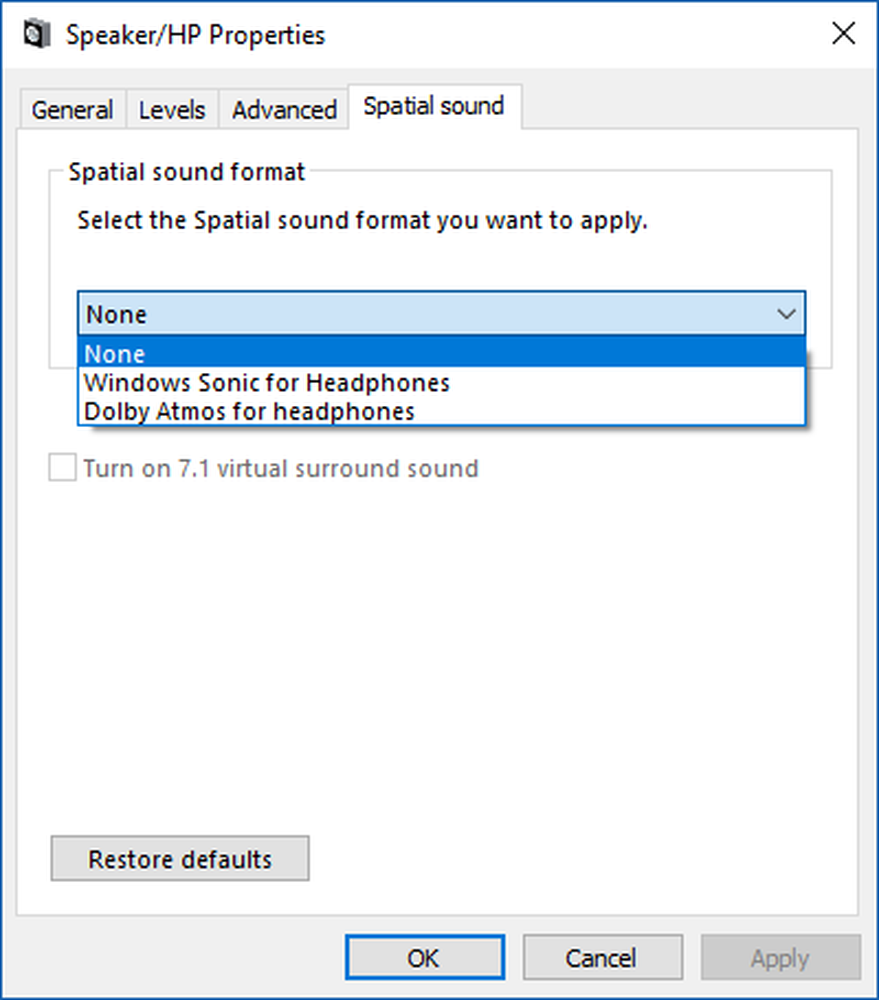Click the Speaker/HP Properties title text

[196, 34]
